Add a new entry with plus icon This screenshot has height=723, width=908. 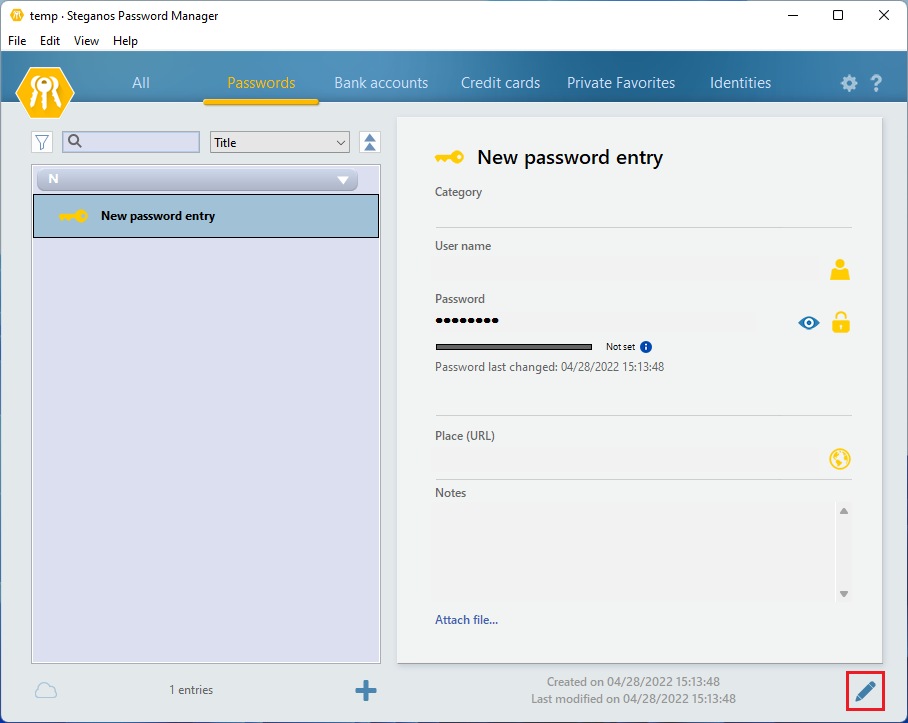click(x=366, y=690)
